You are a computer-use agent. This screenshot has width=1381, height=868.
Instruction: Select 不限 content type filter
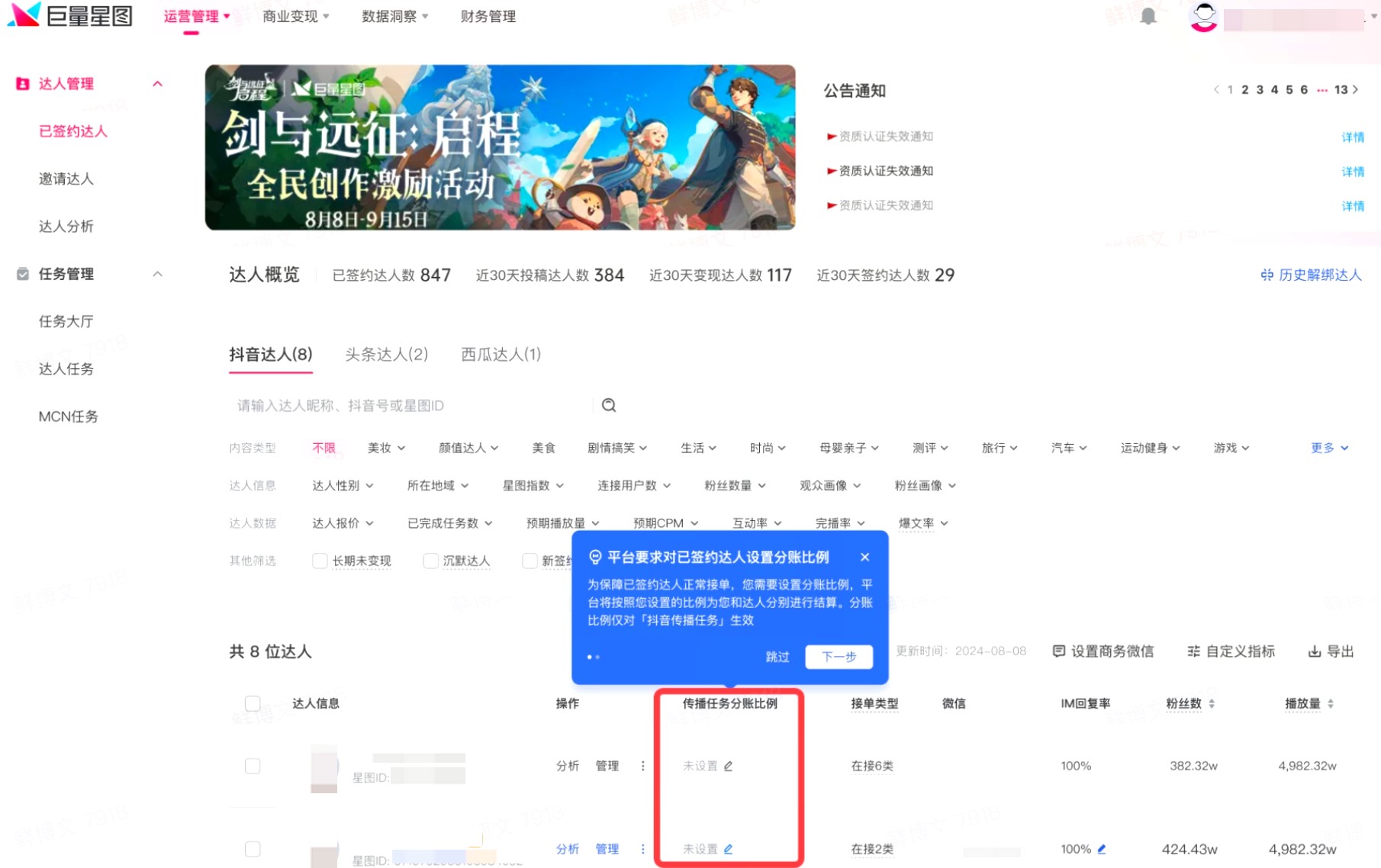coord(324,448)
